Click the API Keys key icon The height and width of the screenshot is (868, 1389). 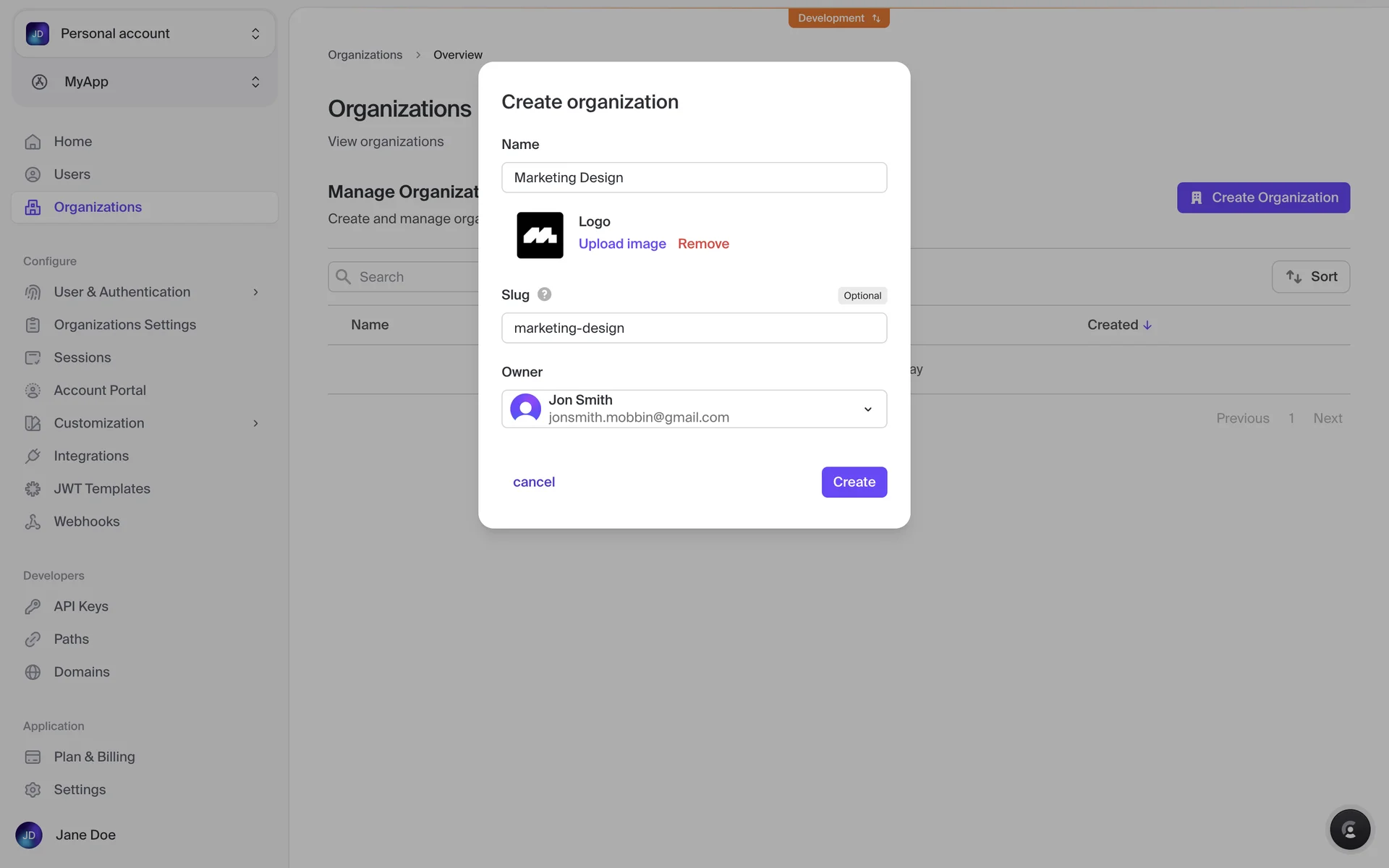(x=33, y=607)
